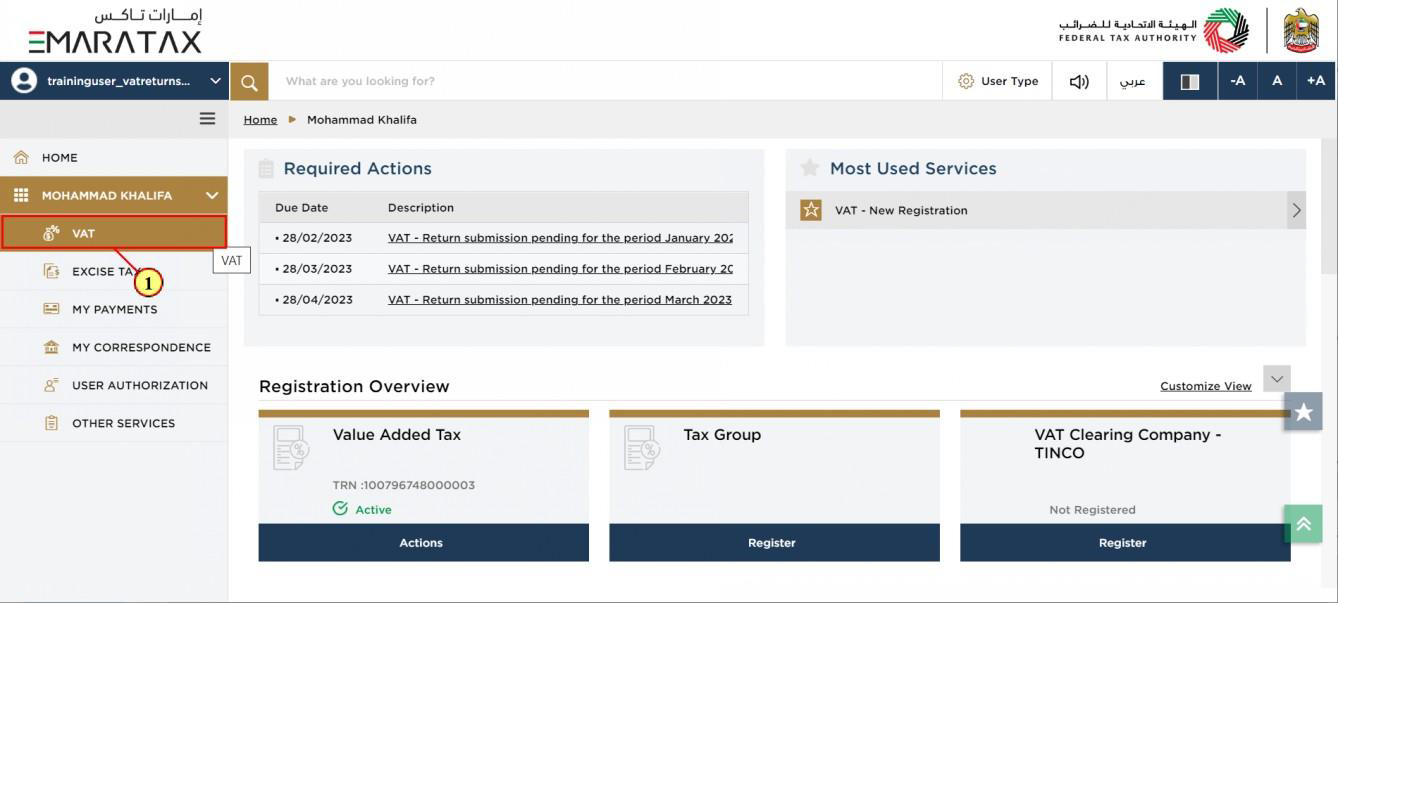Image resolution: width=1414 pixels, height=801 pixels.
Task: Toggle the high contrast view icon
Action: (1190, 81)
